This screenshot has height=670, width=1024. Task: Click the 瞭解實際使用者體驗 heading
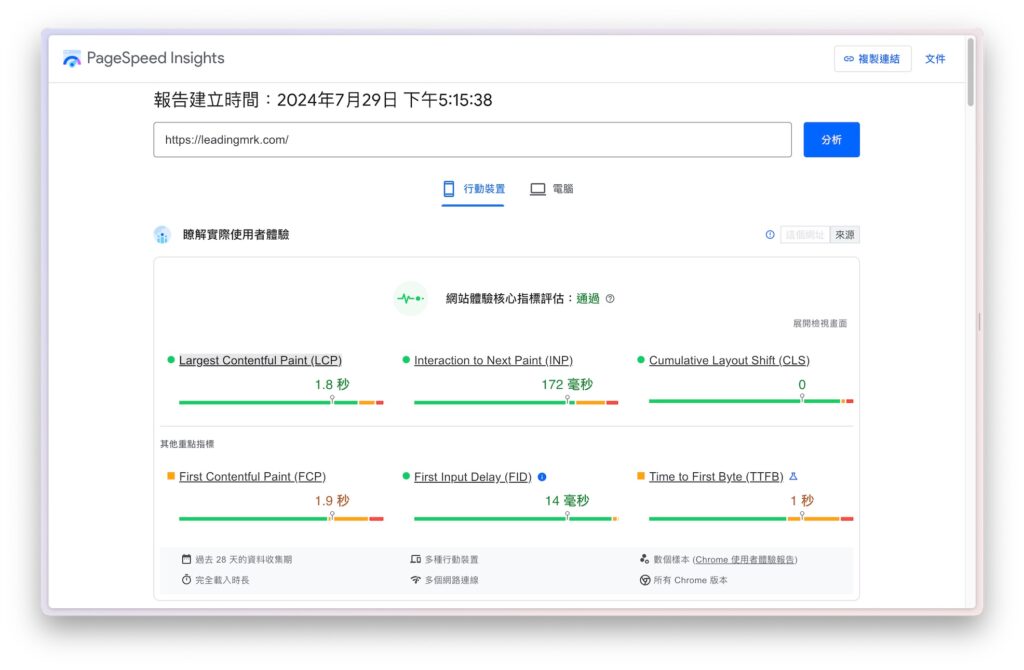[x=236, y=234]
